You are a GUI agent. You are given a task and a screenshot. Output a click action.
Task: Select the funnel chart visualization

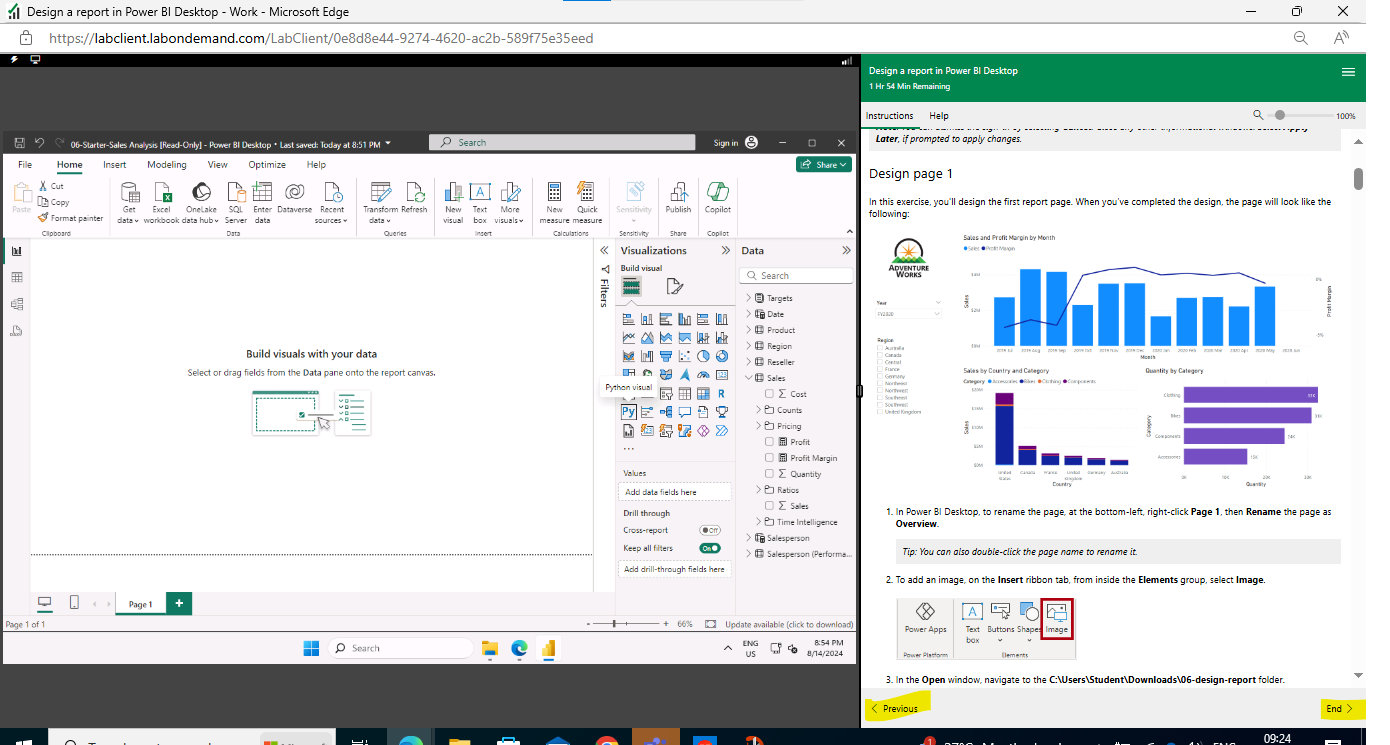666,355
